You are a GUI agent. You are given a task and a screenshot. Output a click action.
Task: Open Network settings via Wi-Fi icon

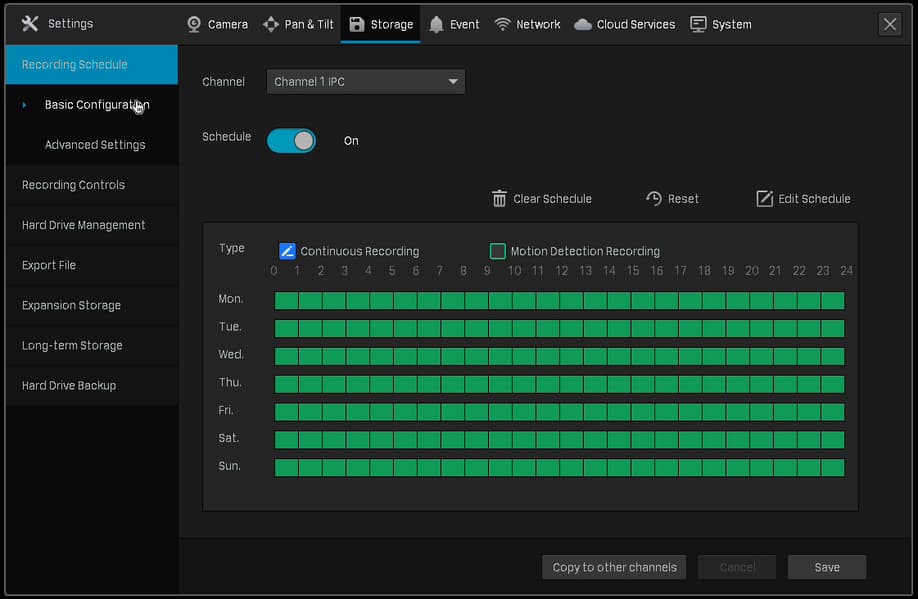pos(503,24)
